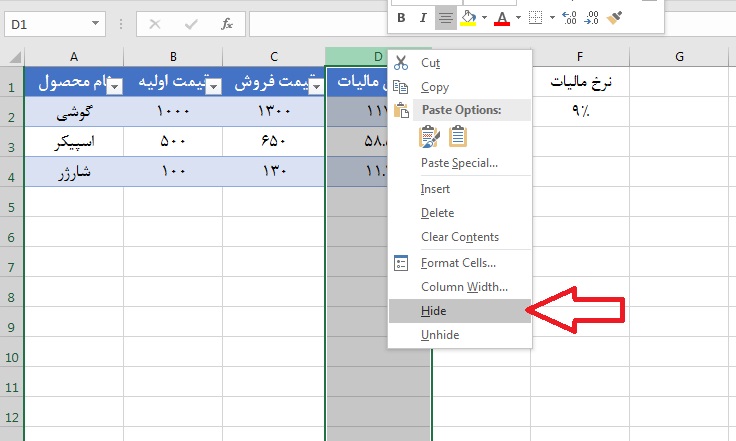Select column F header
This screenshot has width=736, height=441.
pyautogui.click(x=580, y=57)
